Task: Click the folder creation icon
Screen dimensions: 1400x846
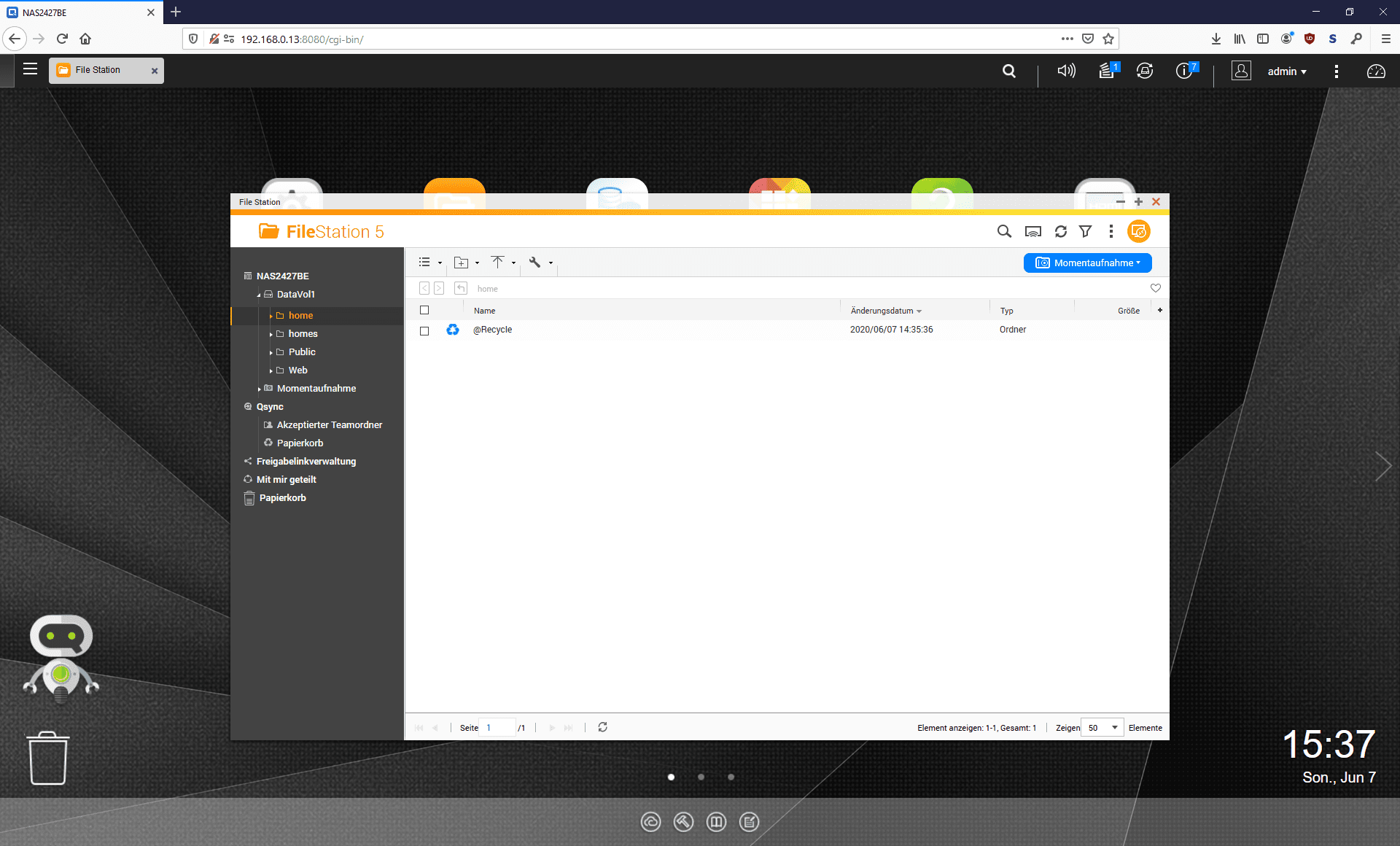Action: (461, 263)
